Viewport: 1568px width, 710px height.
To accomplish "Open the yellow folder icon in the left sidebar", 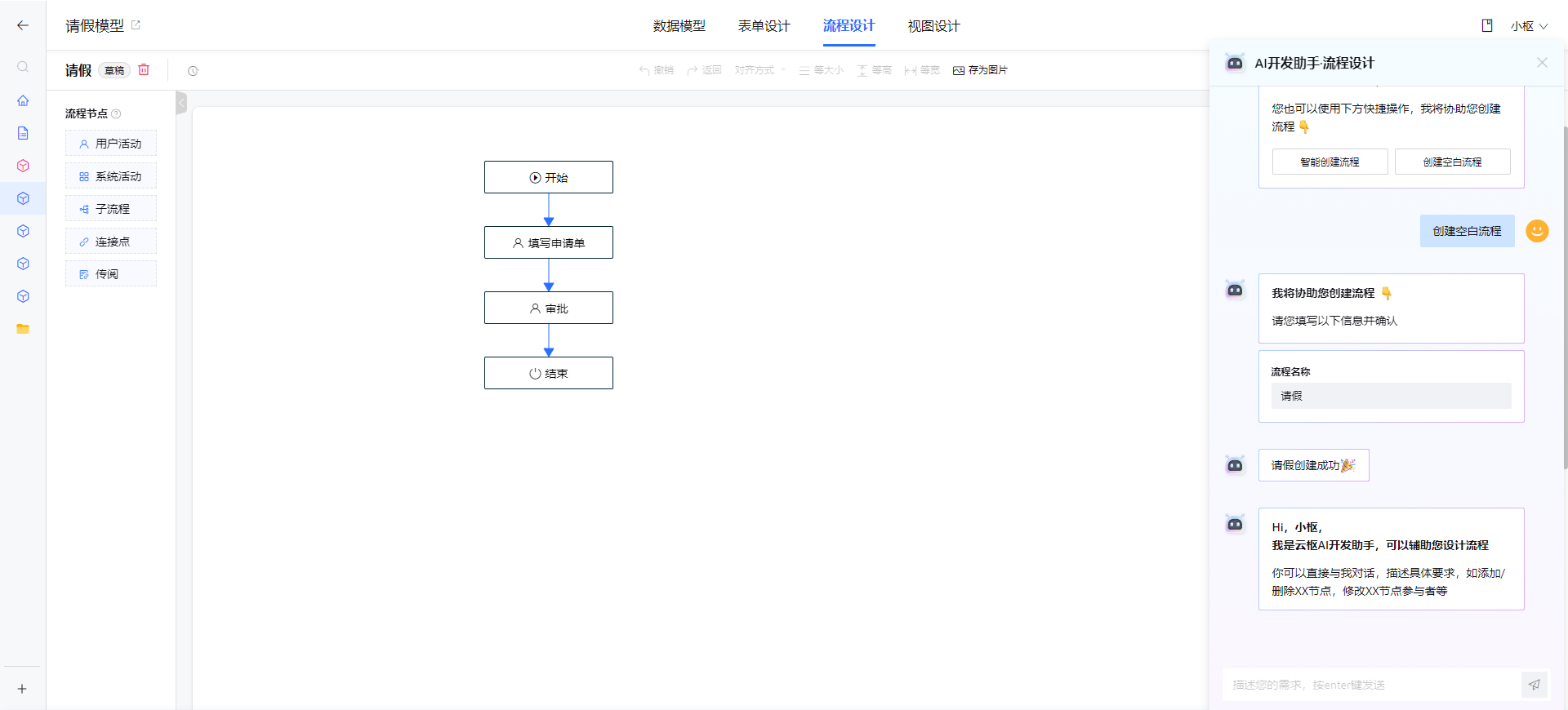I will [x=23, y=329].
